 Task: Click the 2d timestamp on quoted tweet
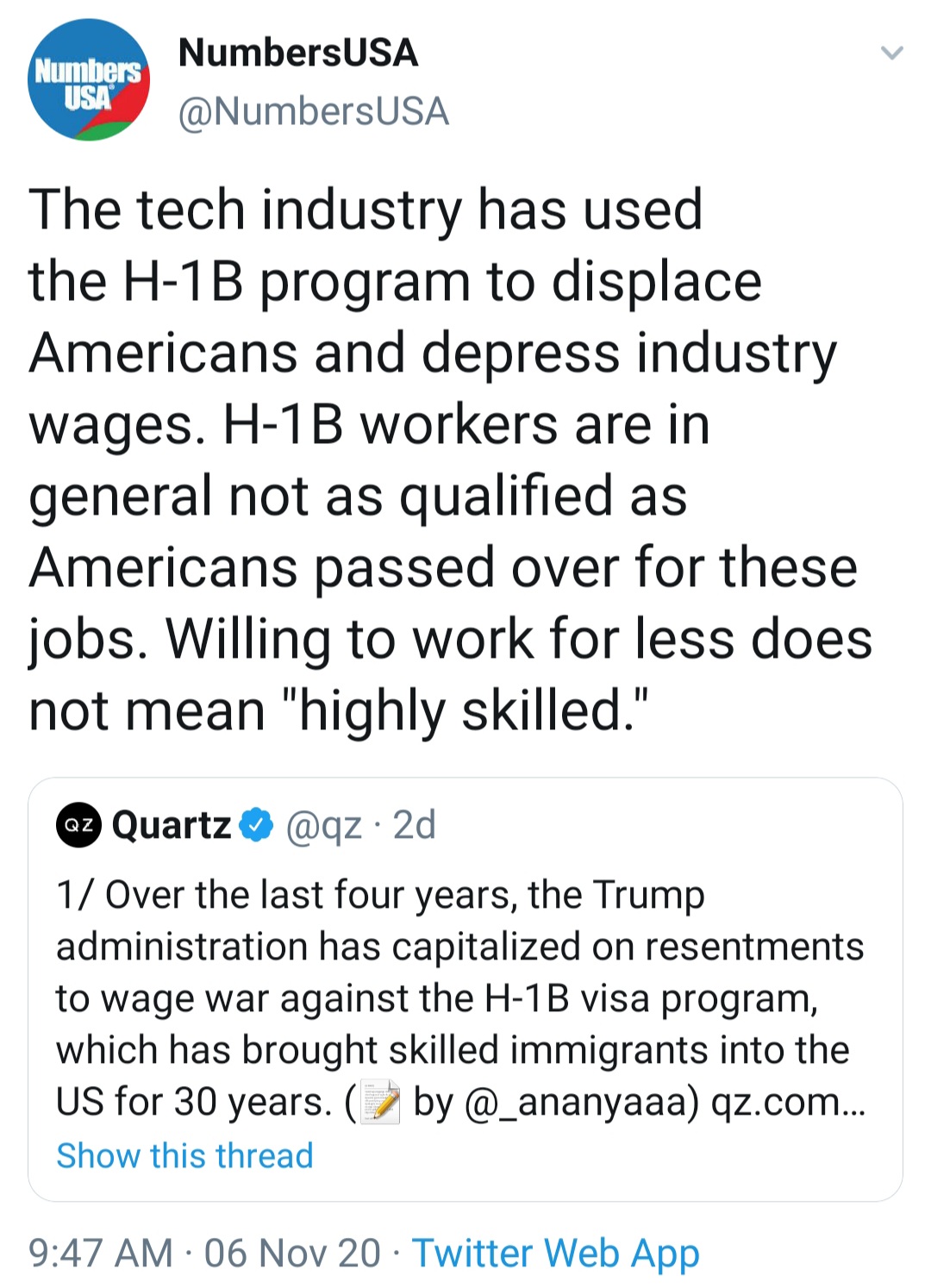415,825
